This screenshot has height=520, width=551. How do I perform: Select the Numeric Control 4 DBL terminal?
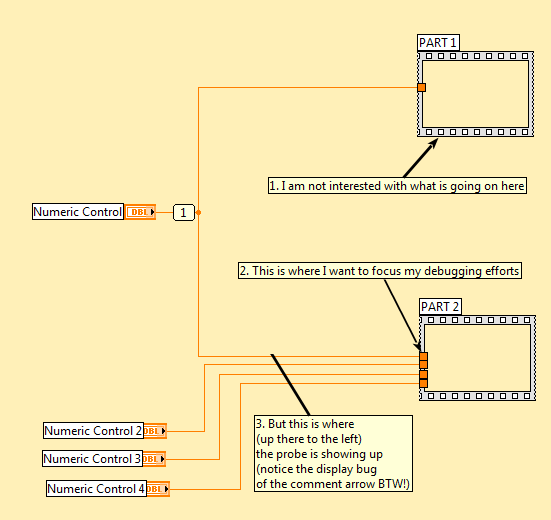coord(158,489)
